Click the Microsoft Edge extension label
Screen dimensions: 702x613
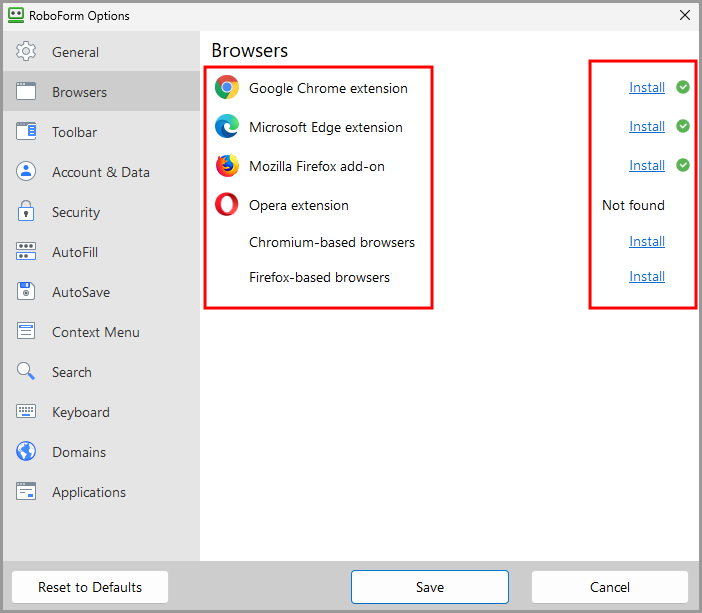pyautogui.click(x=325, y=127)
